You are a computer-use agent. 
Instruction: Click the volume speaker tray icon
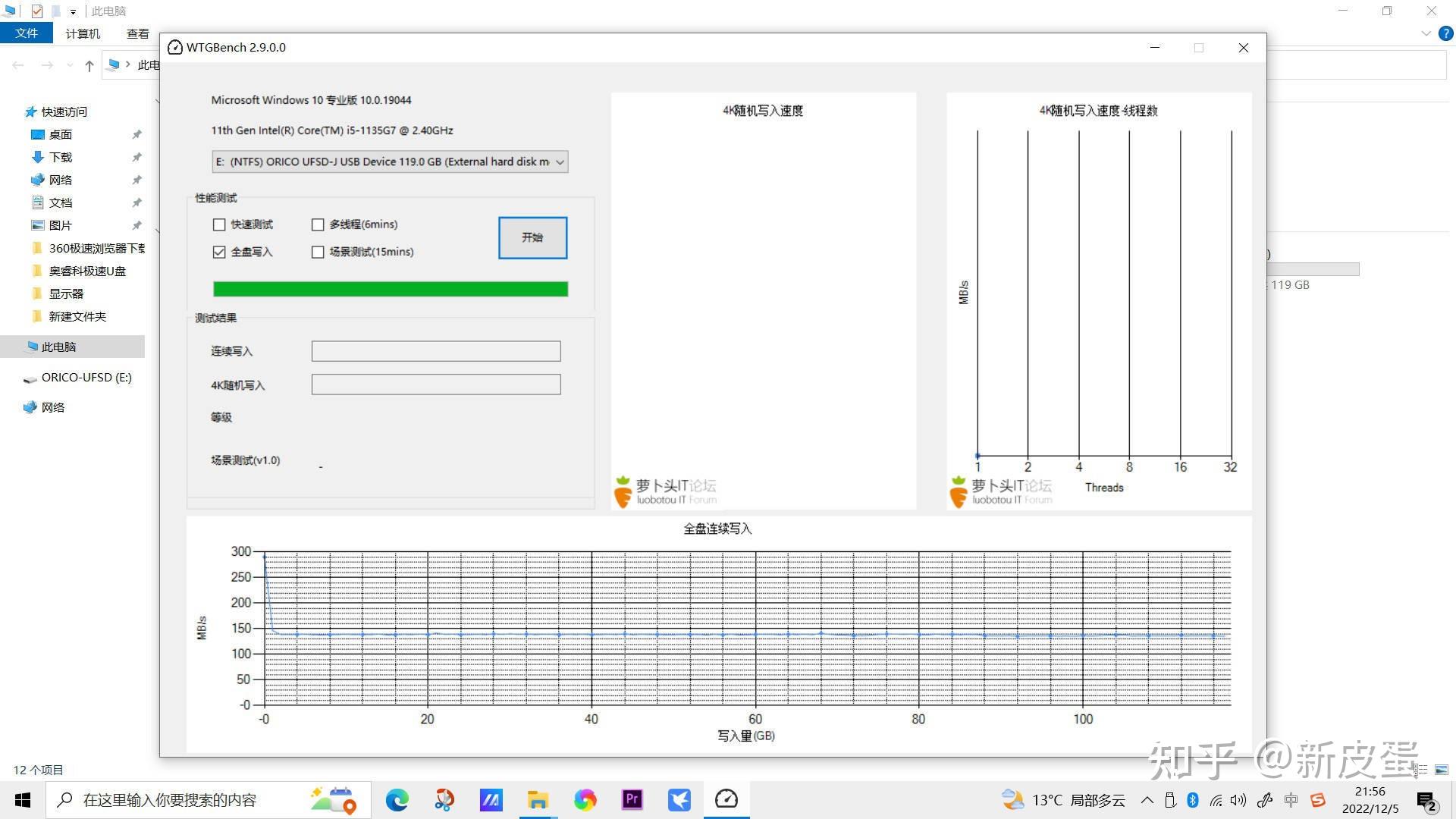click(x=1238, y=800)
